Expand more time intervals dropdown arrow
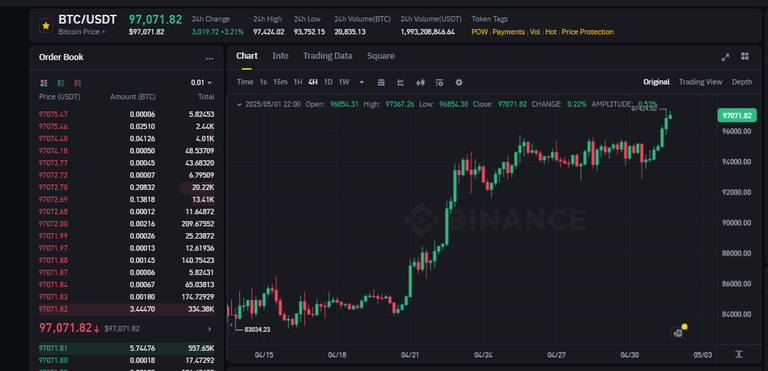The width and height of the screenshot is (768, 371). click(361, 82)
